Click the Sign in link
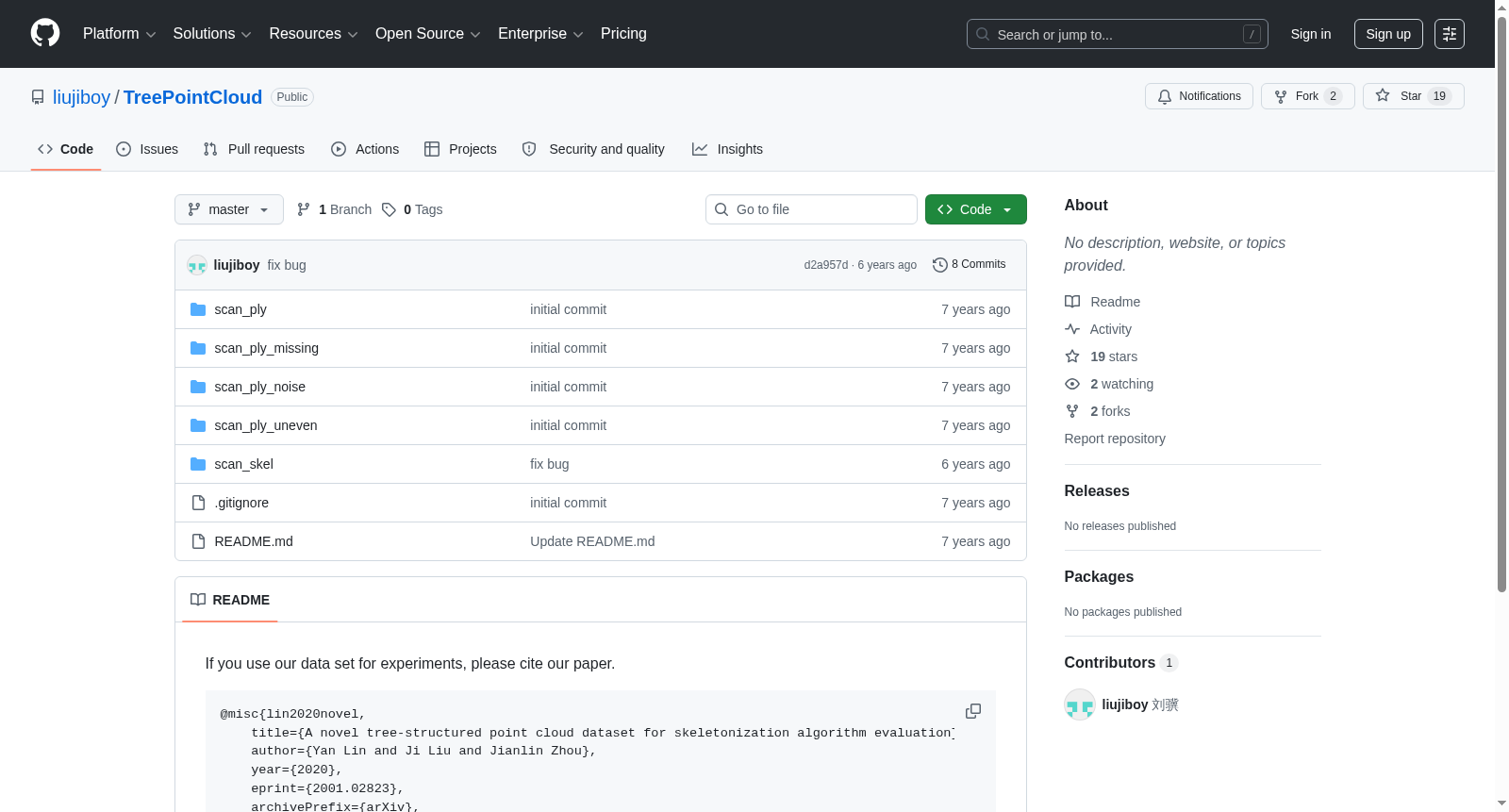This screenshot has height=812, width=1509. click(x=1311, y=34)
